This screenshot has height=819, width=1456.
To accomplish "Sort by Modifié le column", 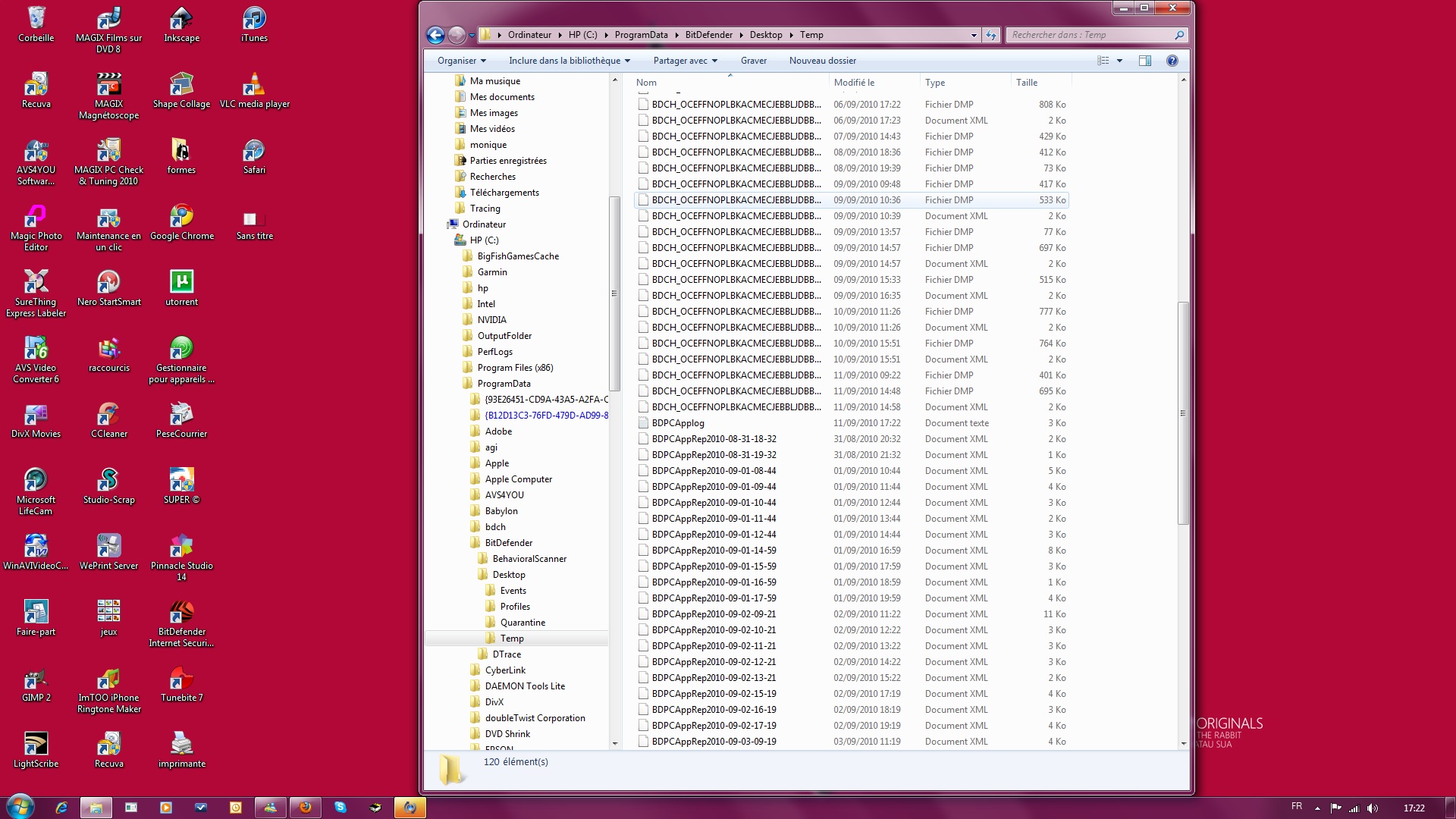I will point(874,83).
